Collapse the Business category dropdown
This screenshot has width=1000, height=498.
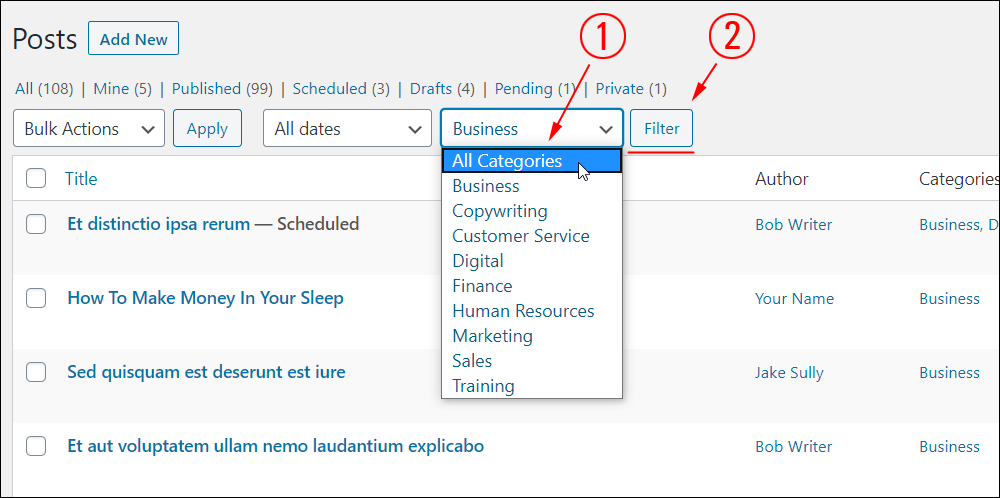pos(531,129)
